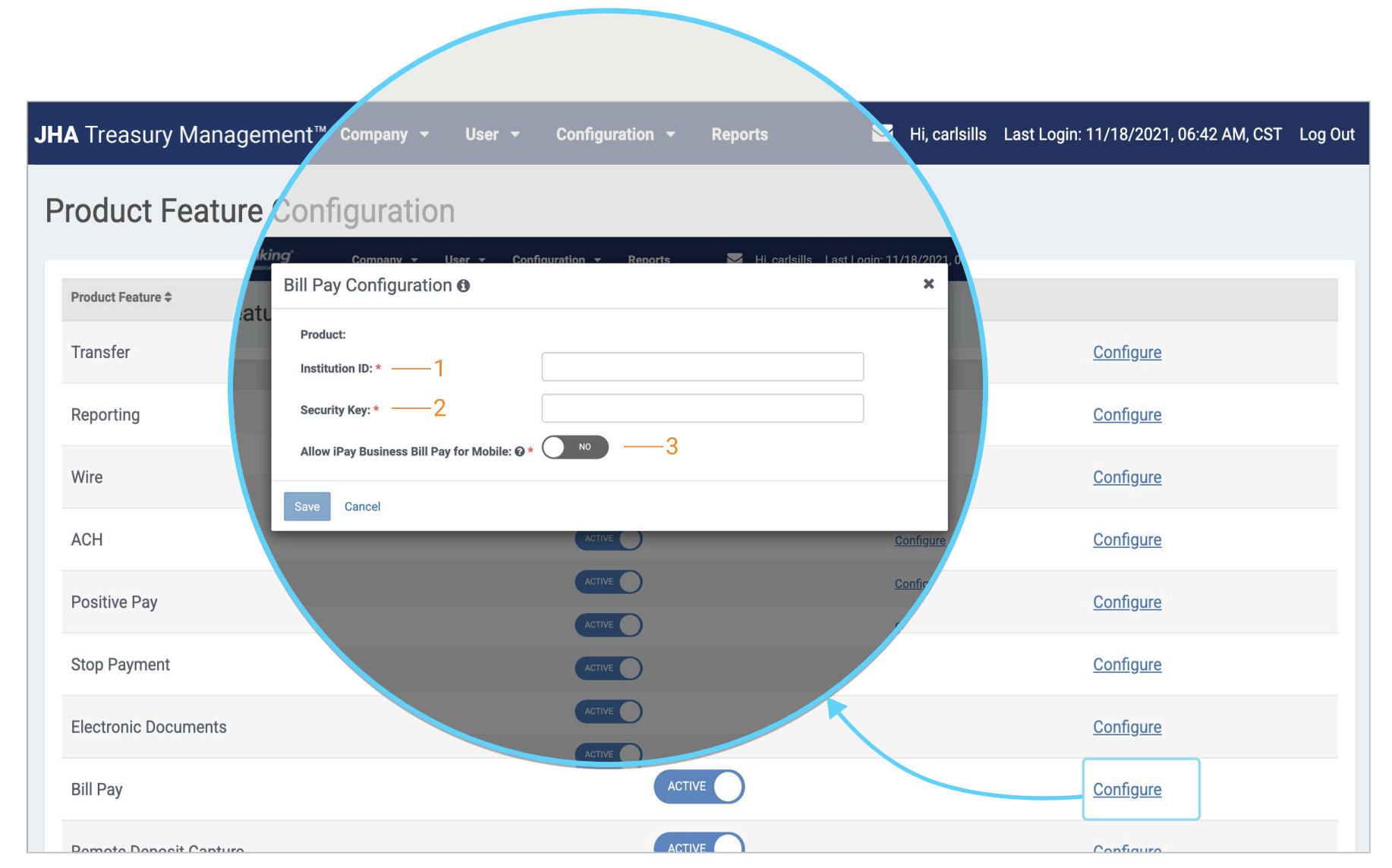Click the Security Key input field
The width and height of the screenshot is (1392, 868).
point(702,408)
